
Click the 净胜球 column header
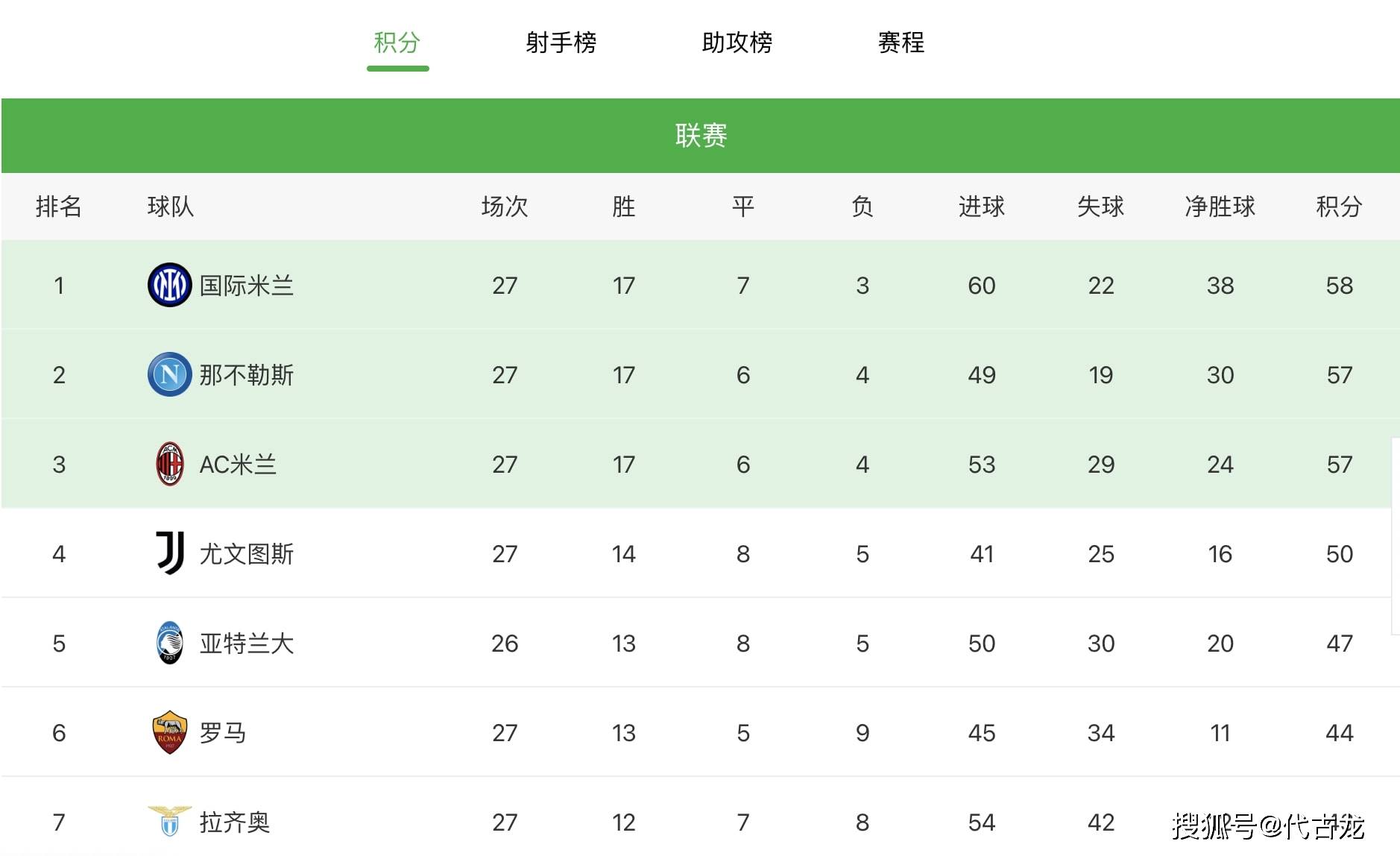coord(1220,207)
